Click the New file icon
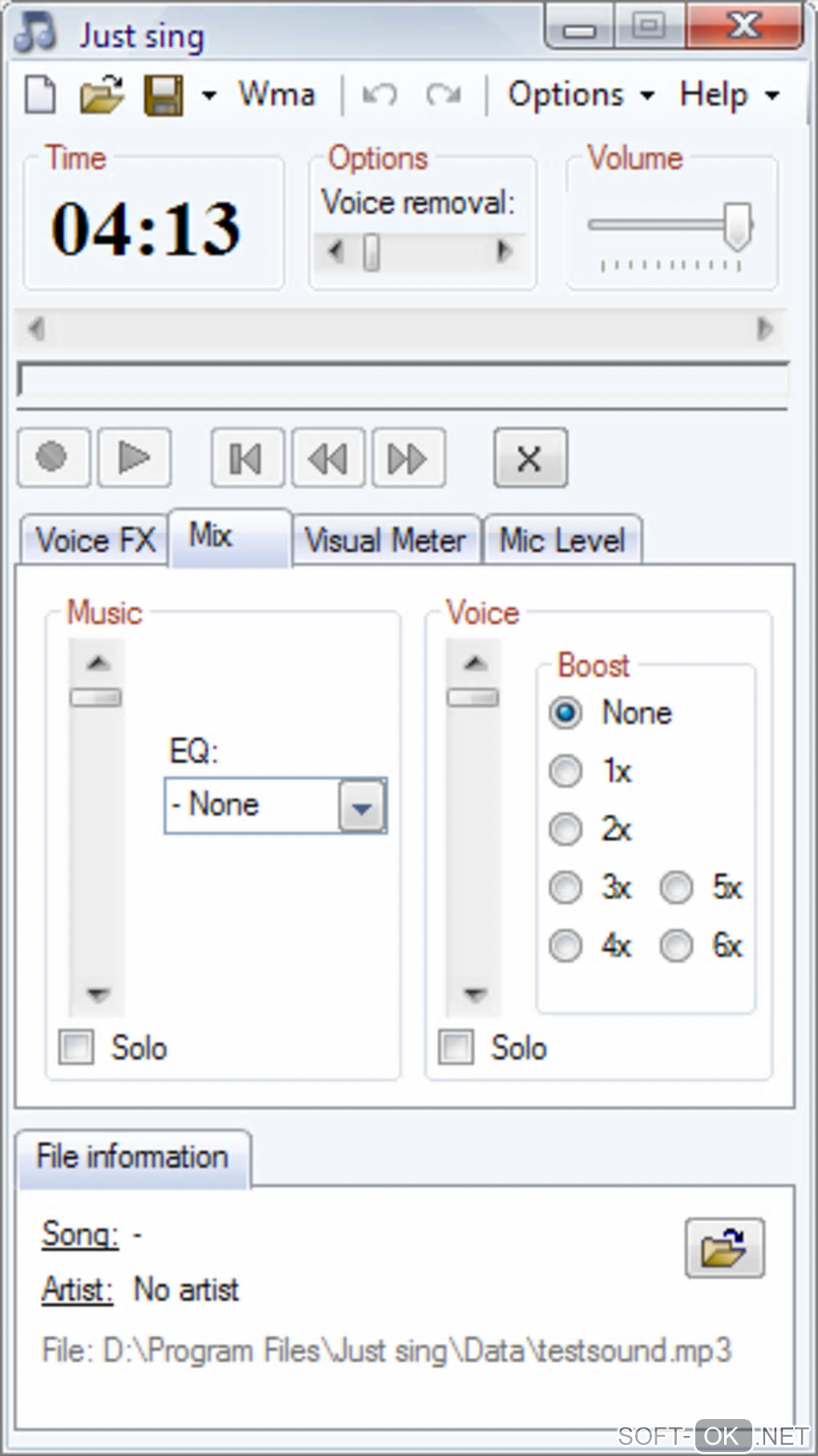818x1456 pixels. point(40,95)
